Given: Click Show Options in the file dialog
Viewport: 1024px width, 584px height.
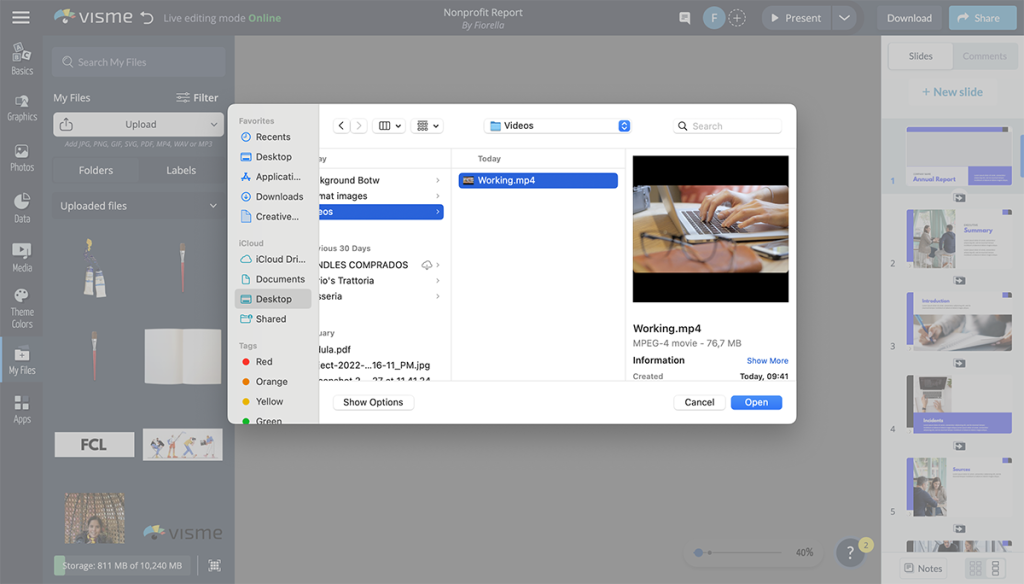Looking at the screenshot, I should click(x=373, y=401).
